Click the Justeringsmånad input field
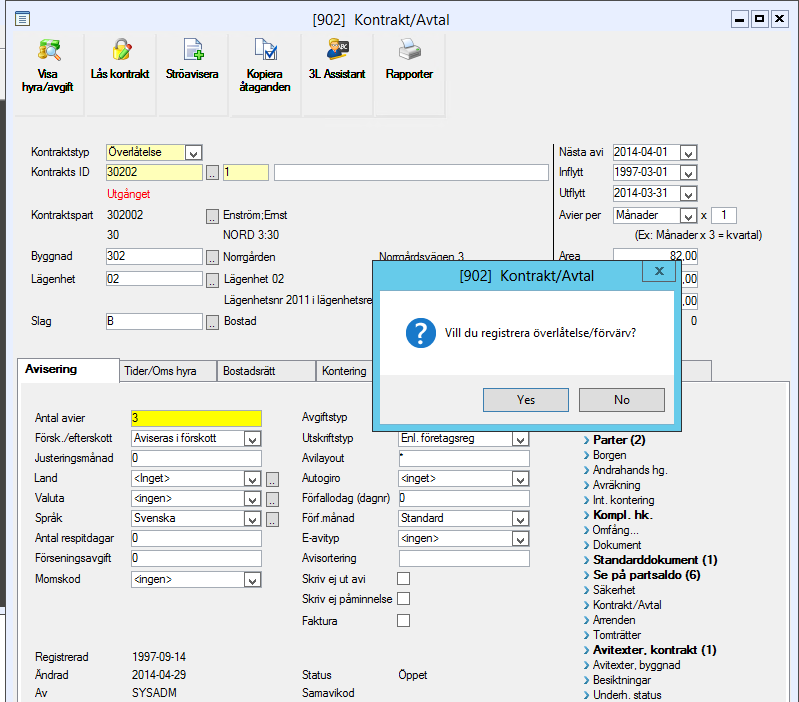The width and height of the screenshot is (799, 702). (x=196, y=458)
